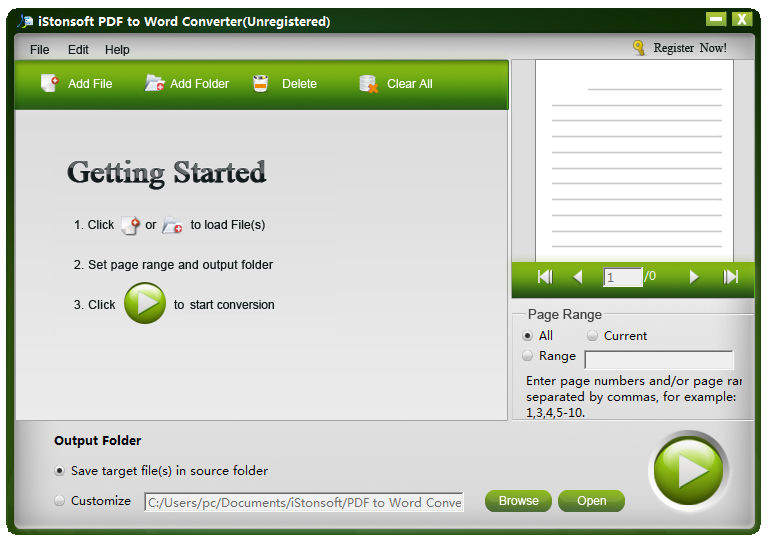Click the output folder path field
The width and height of the screenshot is (768, 539).
304,502
